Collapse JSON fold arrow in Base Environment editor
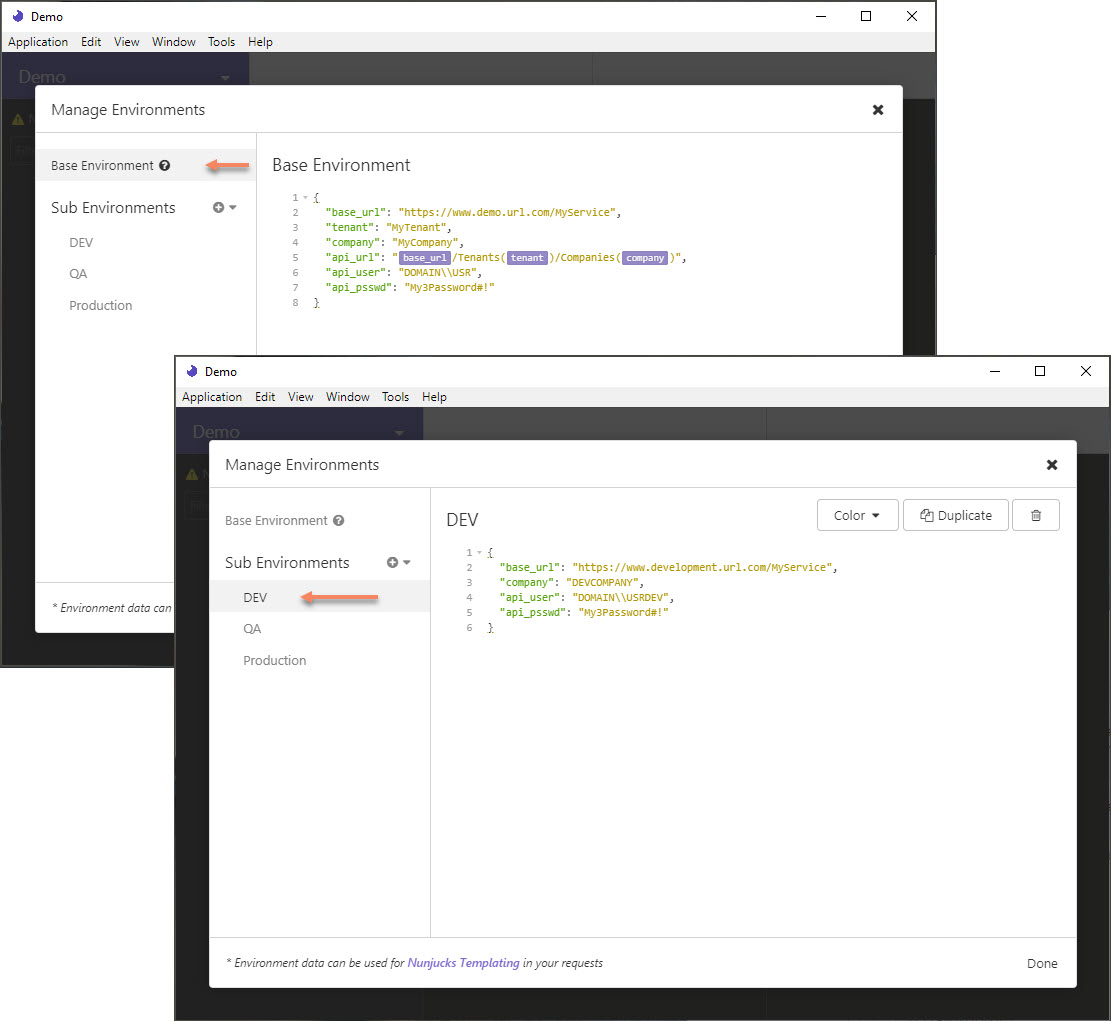 tap(305, 198)
